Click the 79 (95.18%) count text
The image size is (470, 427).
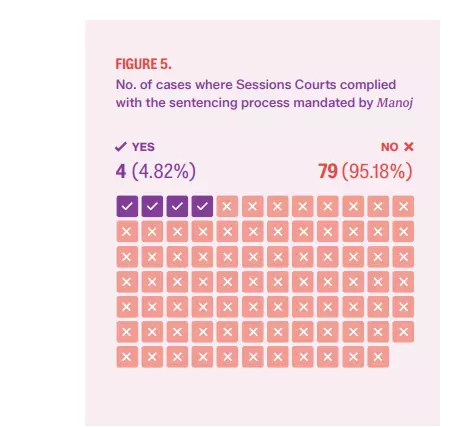(365, 171)
